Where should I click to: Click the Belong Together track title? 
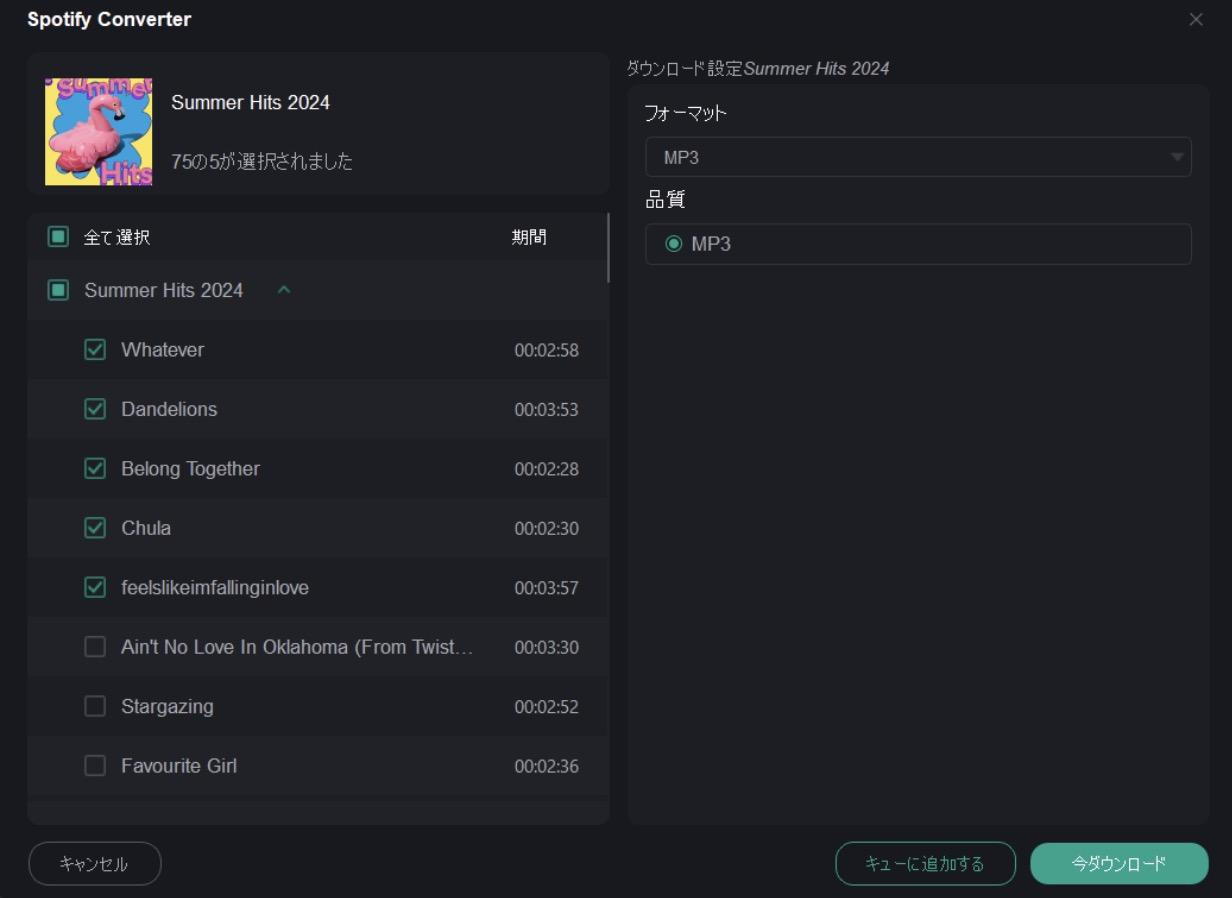[x=191, y=469]
